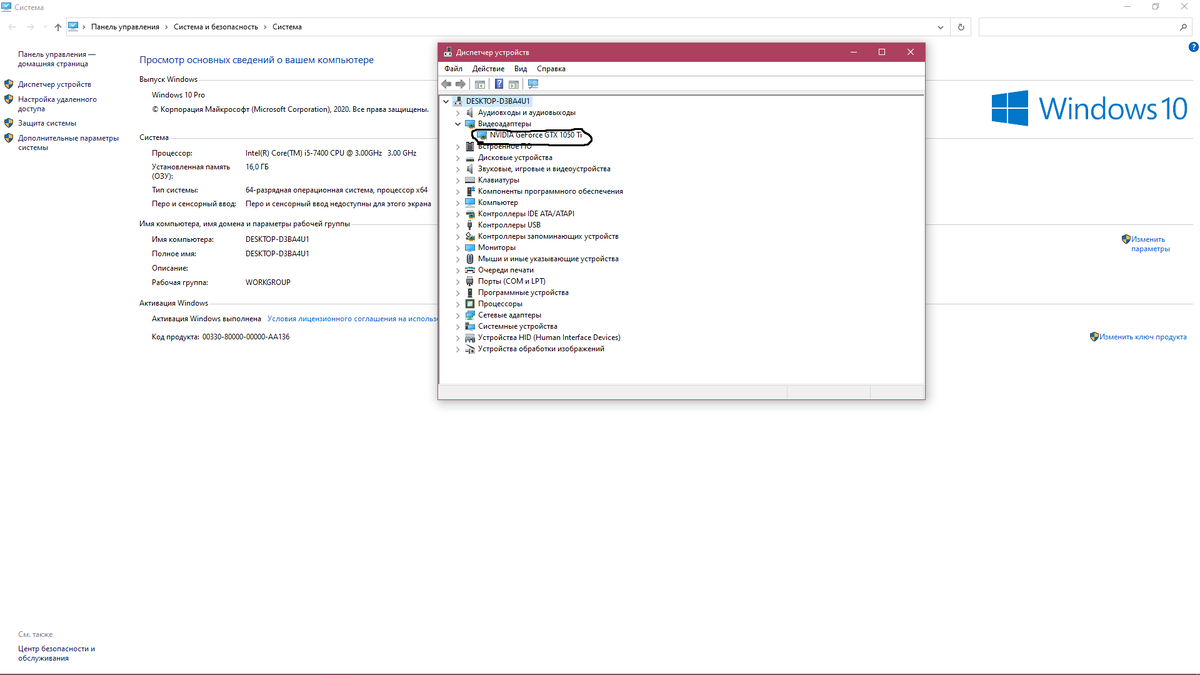Click the Intel Core i5-7400 processor text
Screen dimensions: 1200x675
point(331,153)
